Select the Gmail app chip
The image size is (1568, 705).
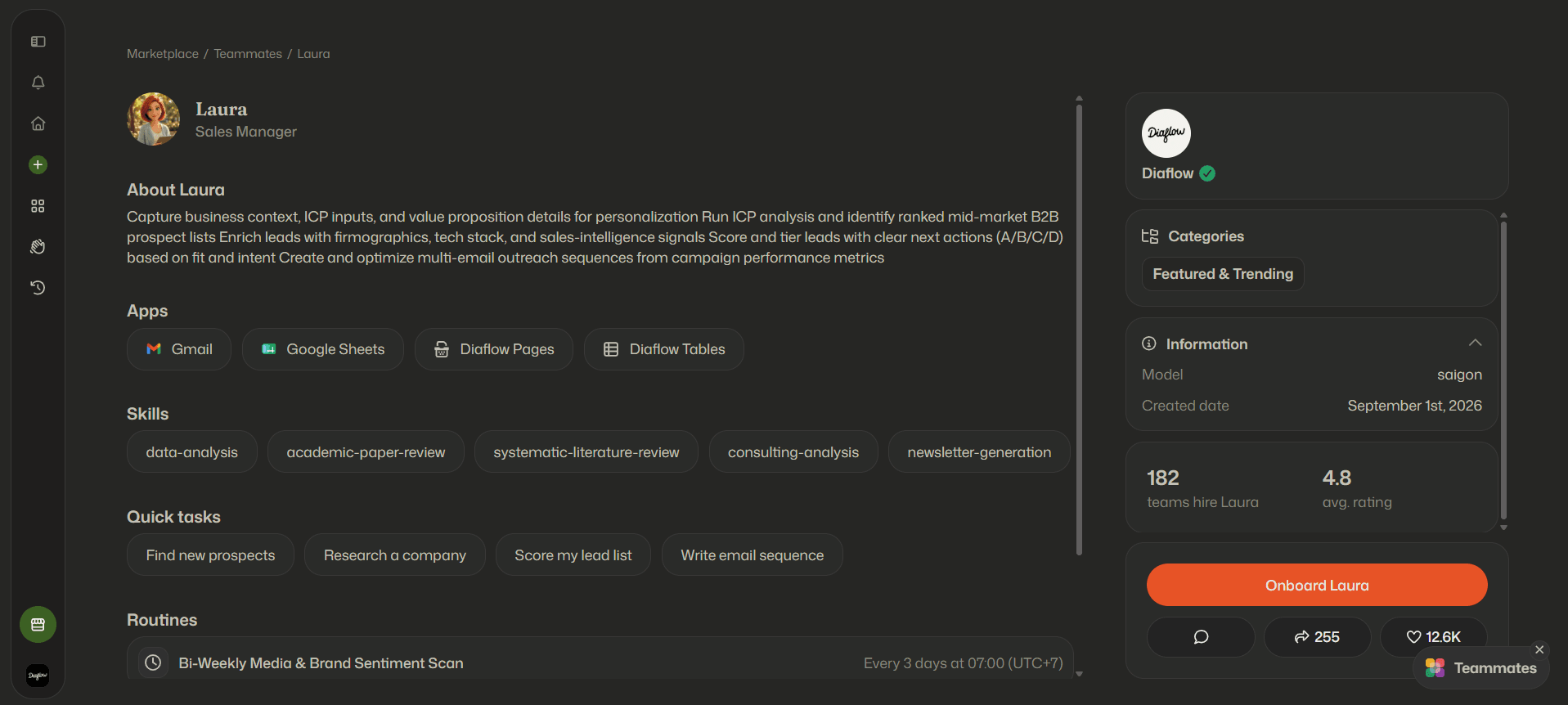click(x=179, y=349)
